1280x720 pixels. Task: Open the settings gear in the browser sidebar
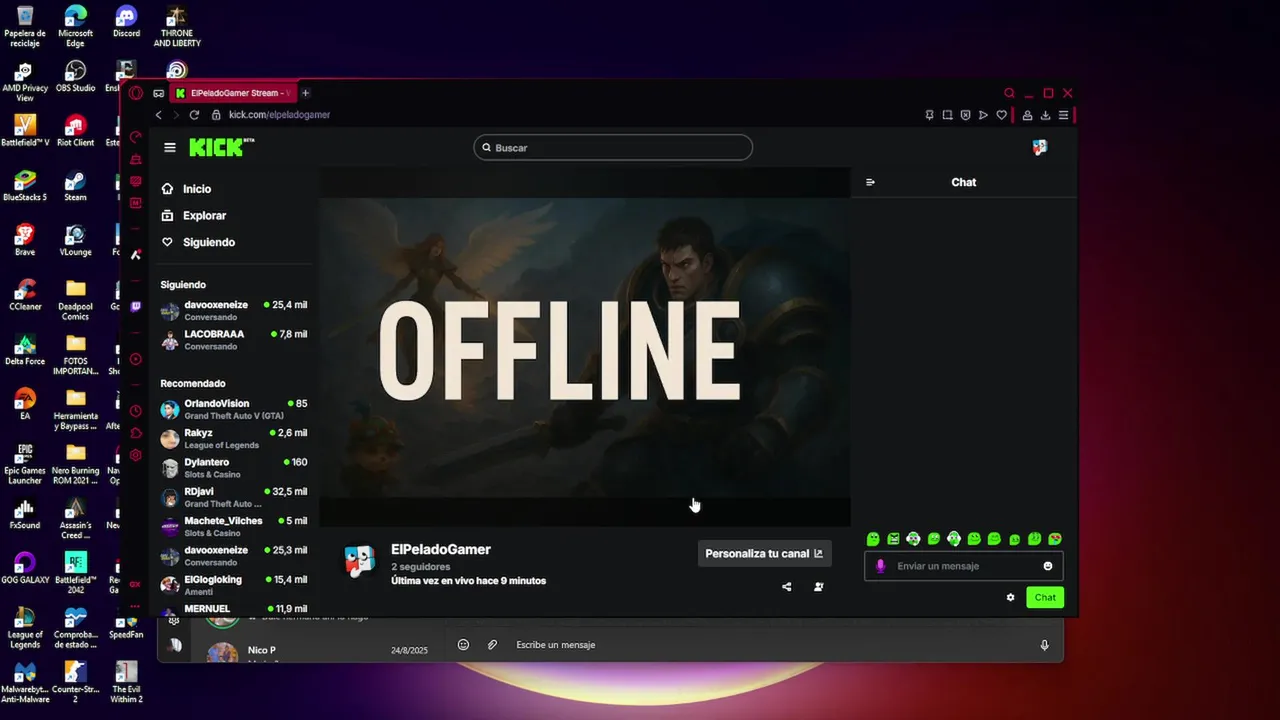point(136,455)
